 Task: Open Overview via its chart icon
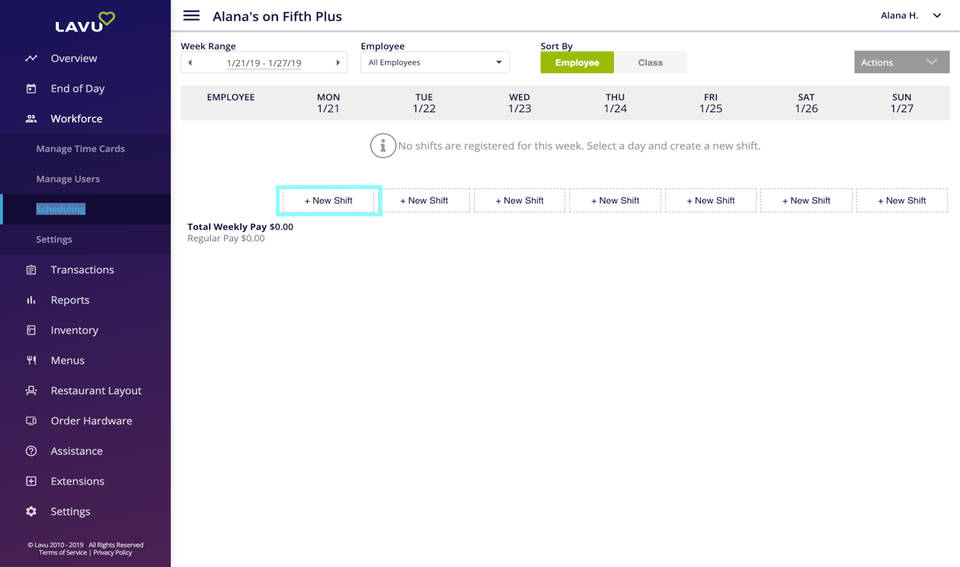tap(31, 58)
